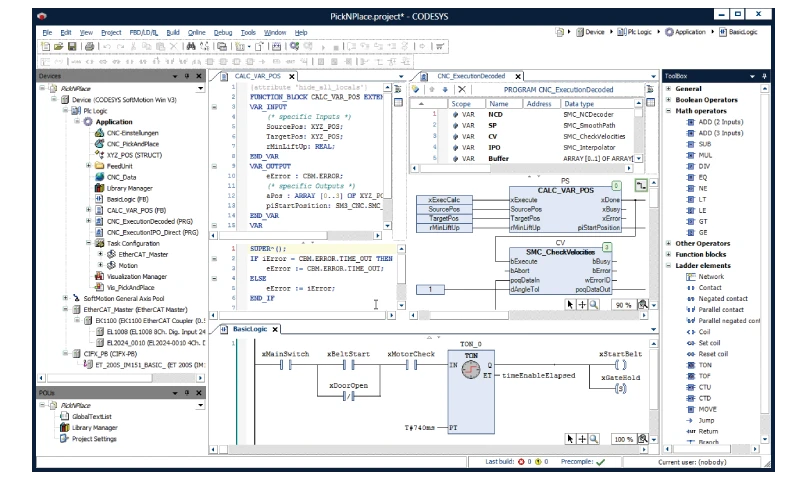
Task: Select the MOVE element in ToolBox
Action: coord(702,409)
